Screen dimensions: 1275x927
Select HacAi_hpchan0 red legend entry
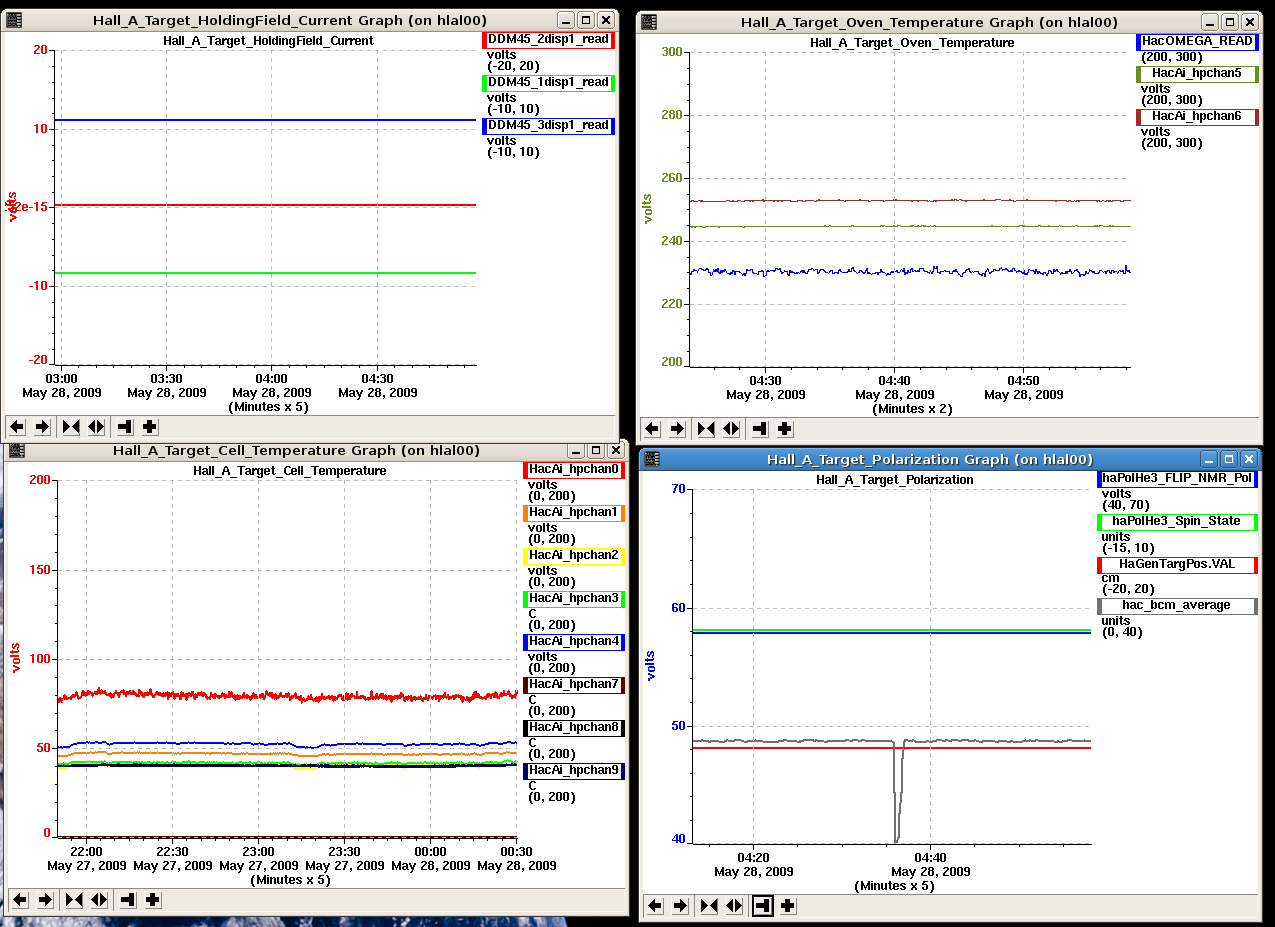(x=574, y=470)
